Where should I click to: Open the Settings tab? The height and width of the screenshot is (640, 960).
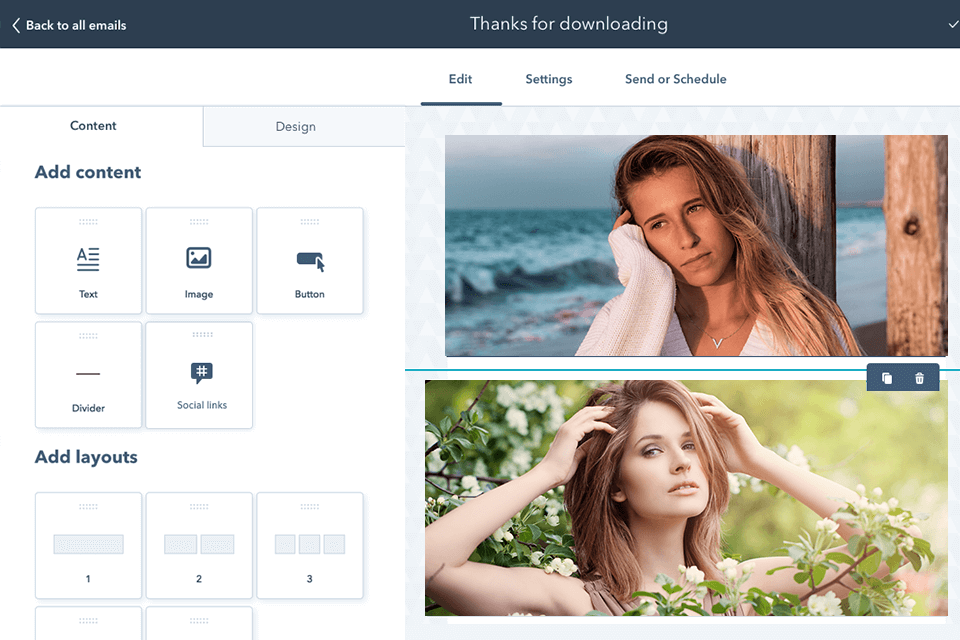548,79
